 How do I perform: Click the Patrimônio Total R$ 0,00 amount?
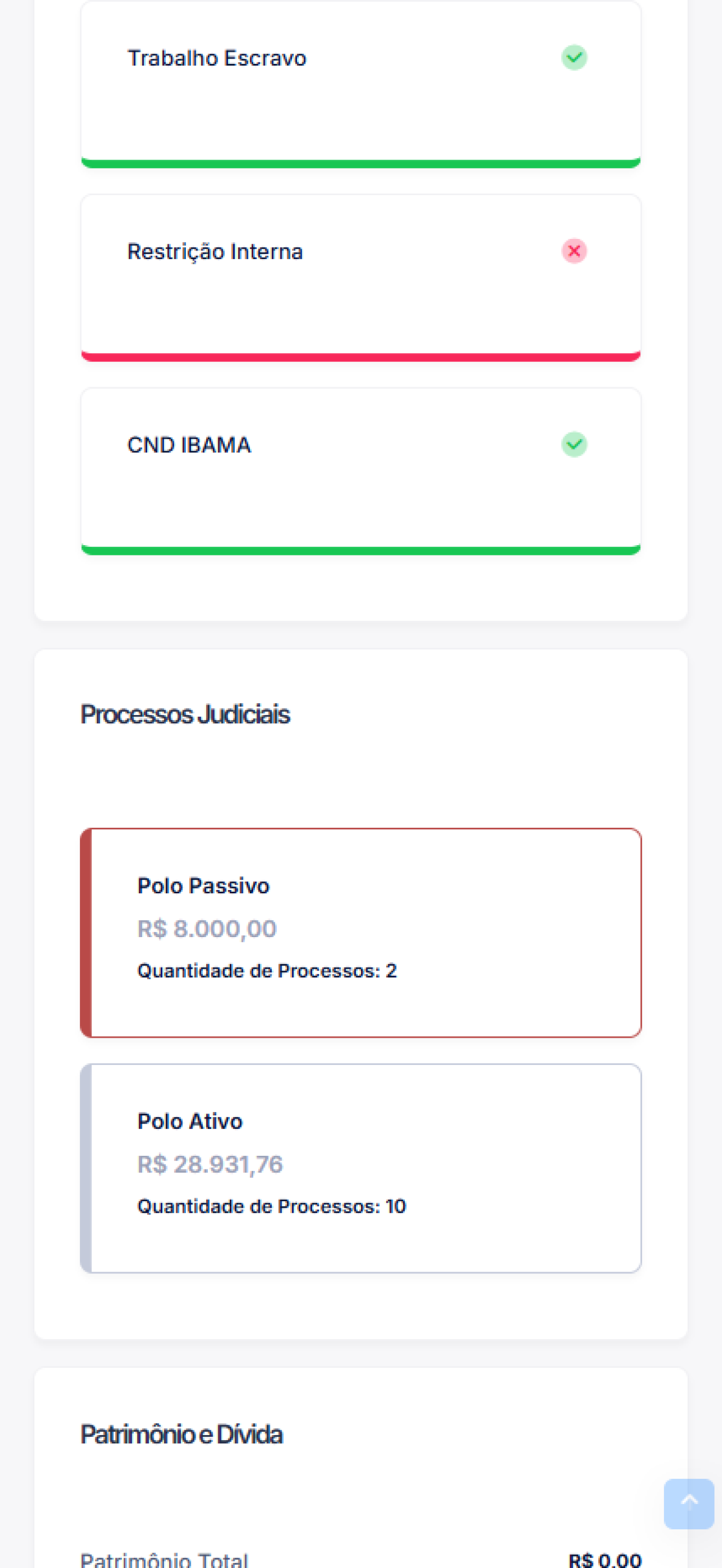[605, 1559]
